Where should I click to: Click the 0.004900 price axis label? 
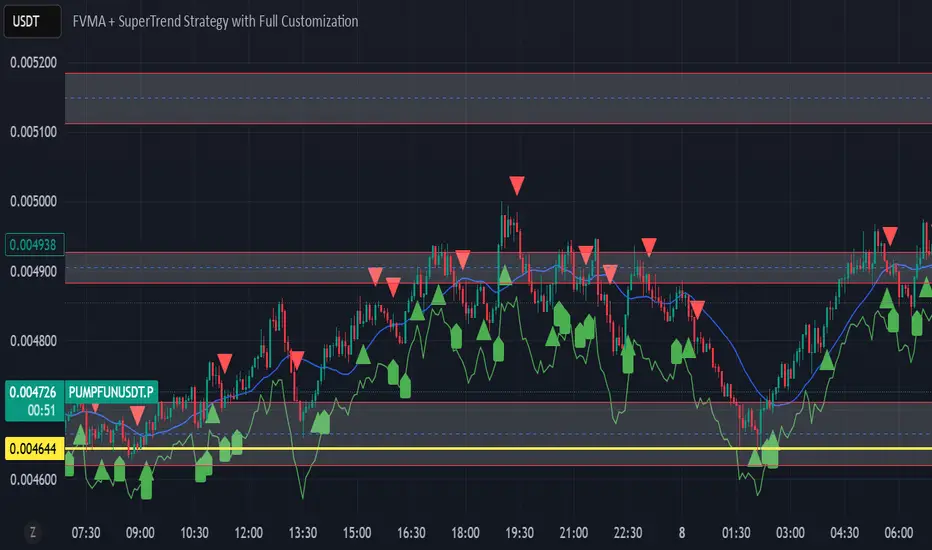(33, 272)
